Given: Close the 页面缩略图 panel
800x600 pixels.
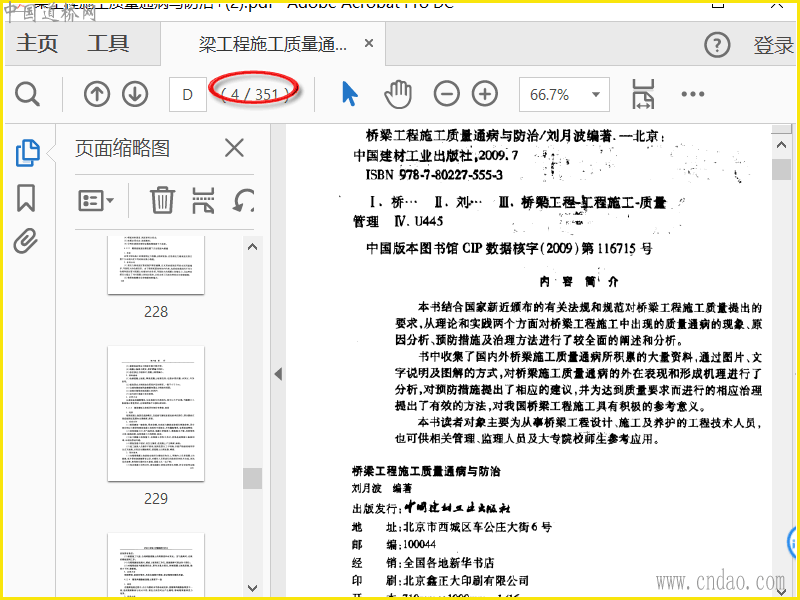Looking at the screenshot, I should click(234, 148).
